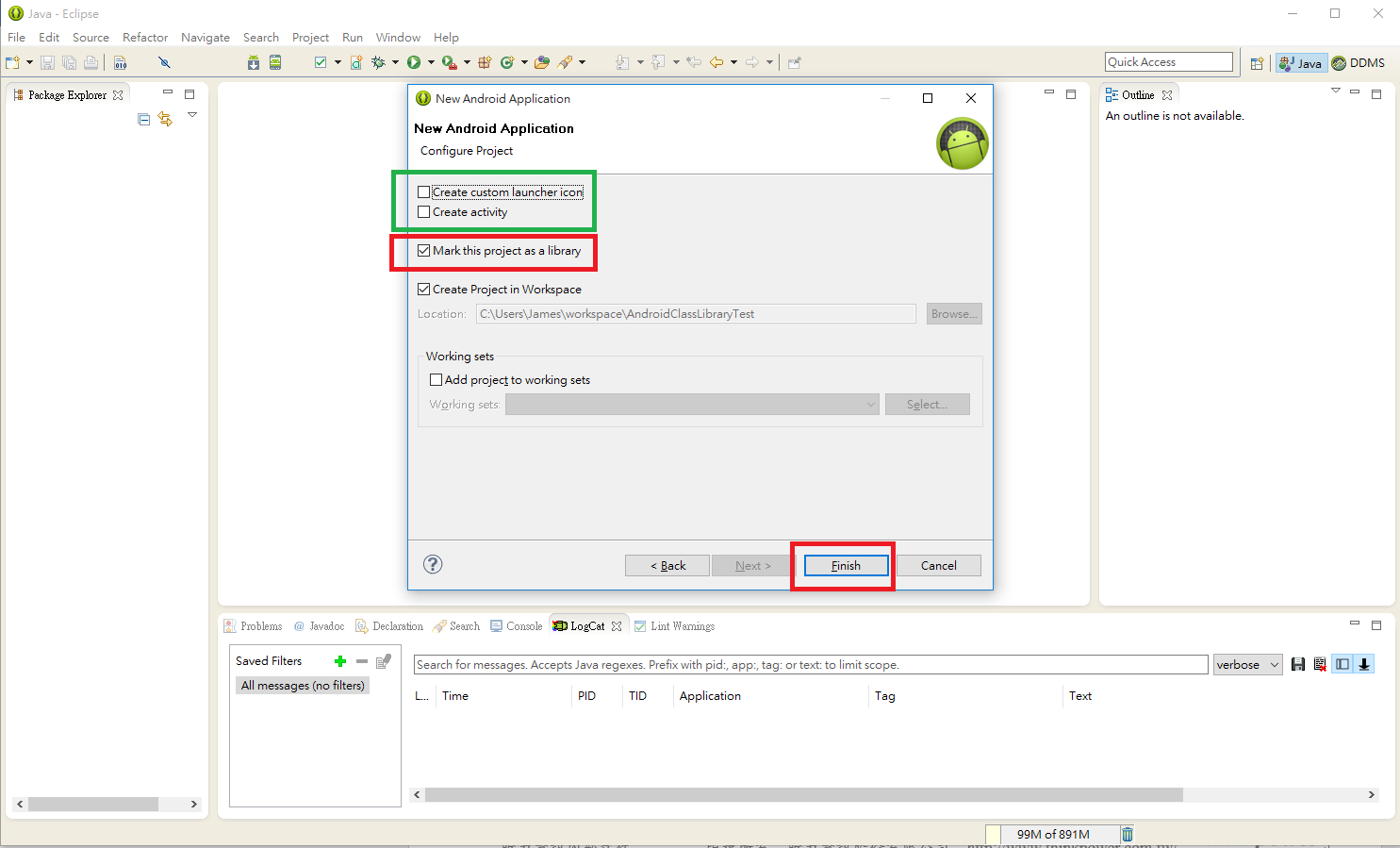Click the Save LogCat to file icon

coord(1298,664)
